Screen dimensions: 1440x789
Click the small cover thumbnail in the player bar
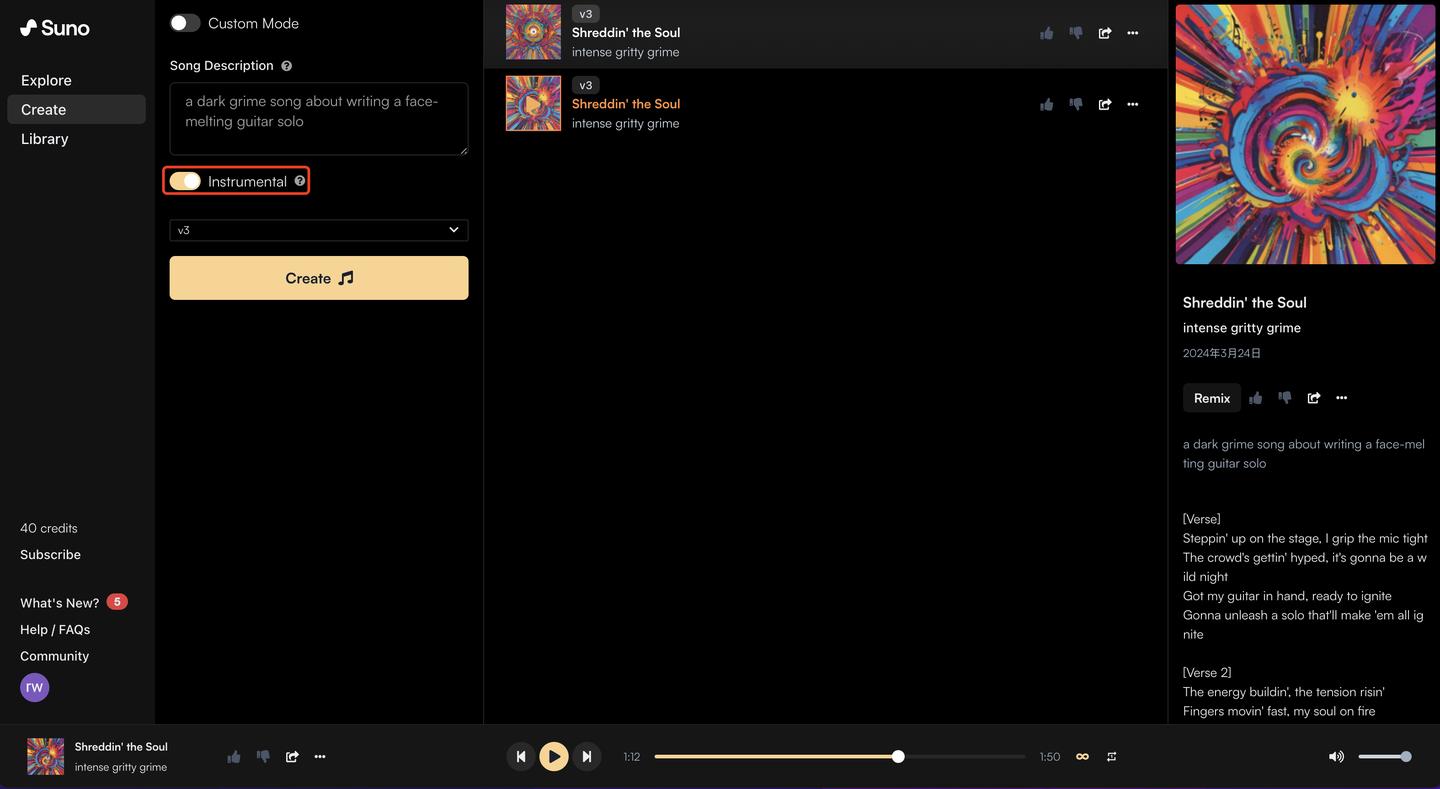coord(45,757)
